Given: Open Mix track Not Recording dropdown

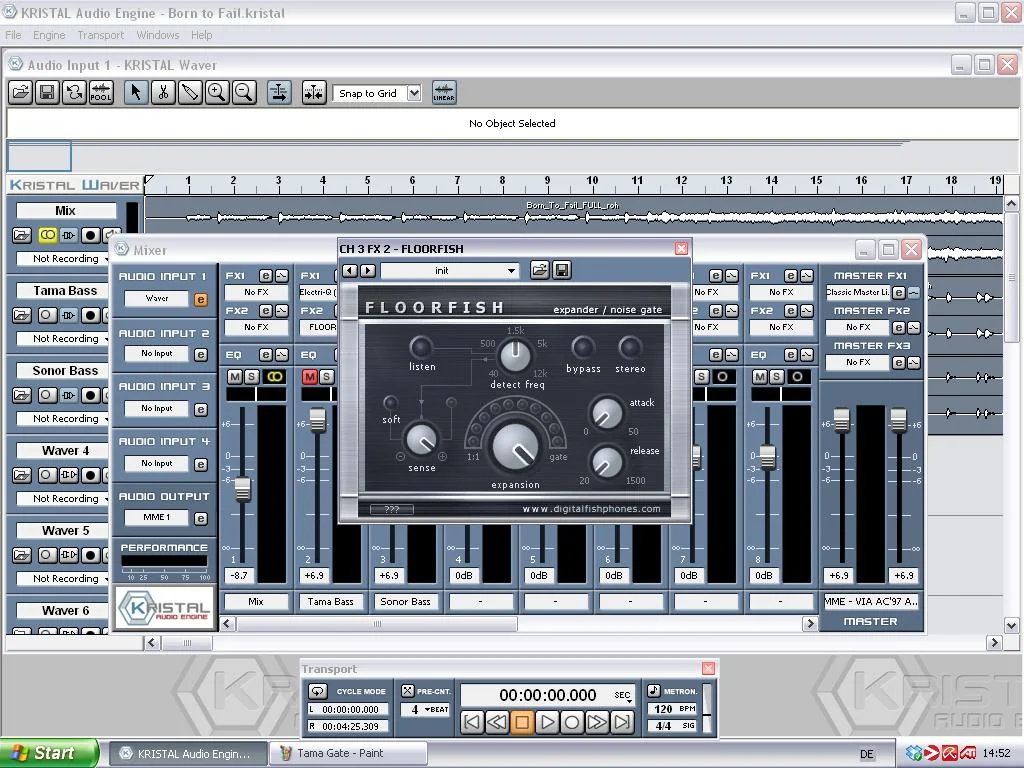Looking at the screenshot, I should coord(67,258).
